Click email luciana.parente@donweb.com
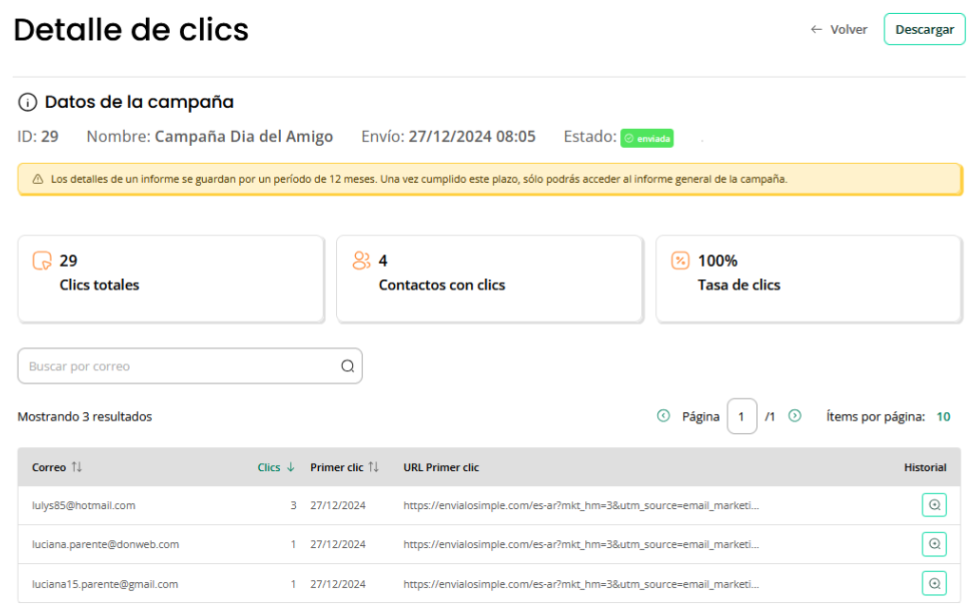Viewport: 974px width, 614px height. (x=106, y=544)
